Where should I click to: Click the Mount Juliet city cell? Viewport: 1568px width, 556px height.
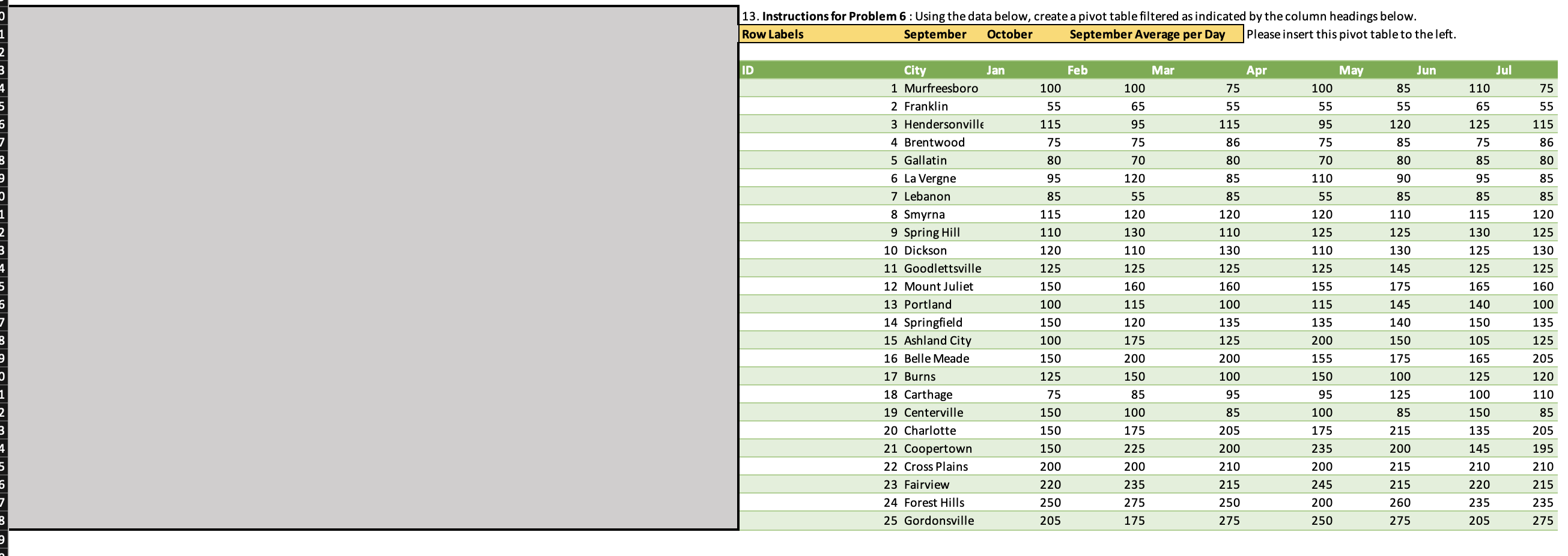coord(938,286)
